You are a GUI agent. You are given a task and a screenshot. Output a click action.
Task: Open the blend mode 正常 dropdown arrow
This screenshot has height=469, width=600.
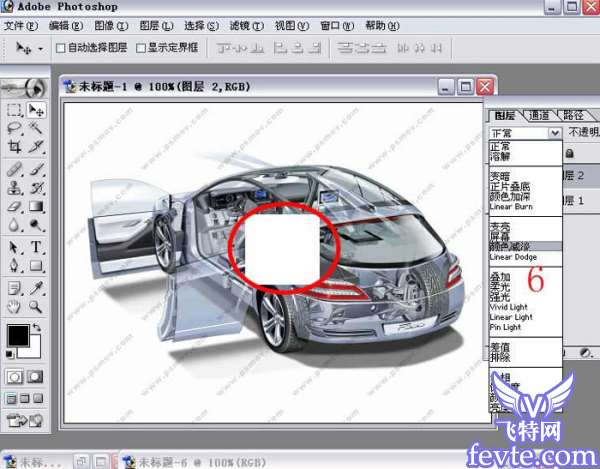coord(555,133)
